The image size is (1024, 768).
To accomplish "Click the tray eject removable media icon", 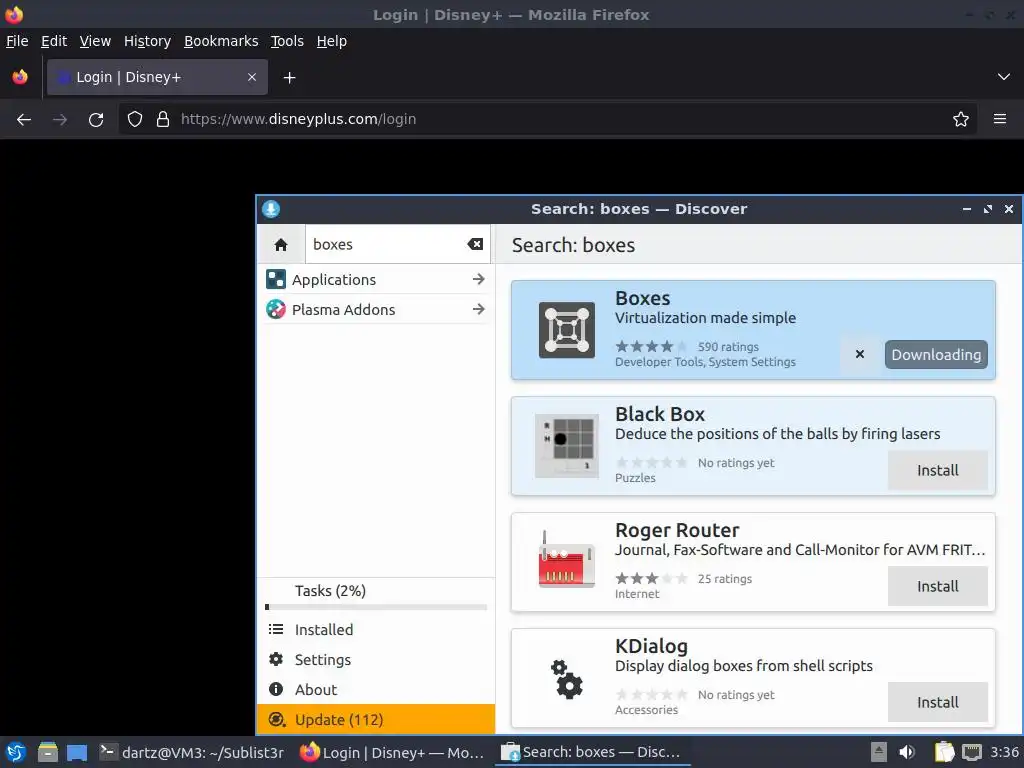I will tap(879, 752).
